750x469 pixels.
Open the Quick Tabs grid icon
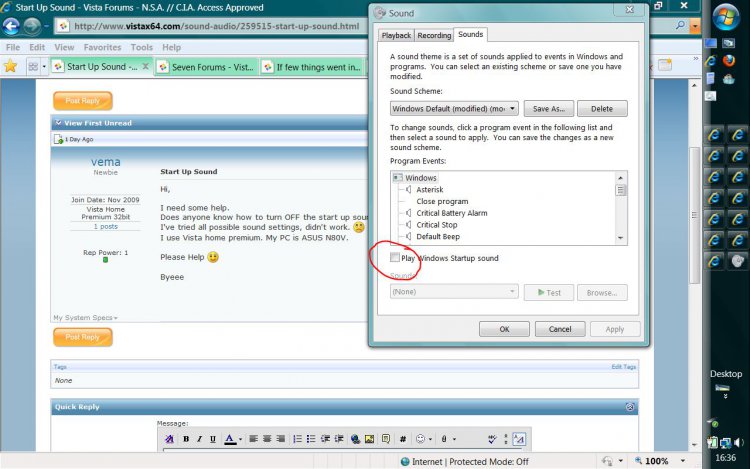pyautogui.click(x=33, y=66)
